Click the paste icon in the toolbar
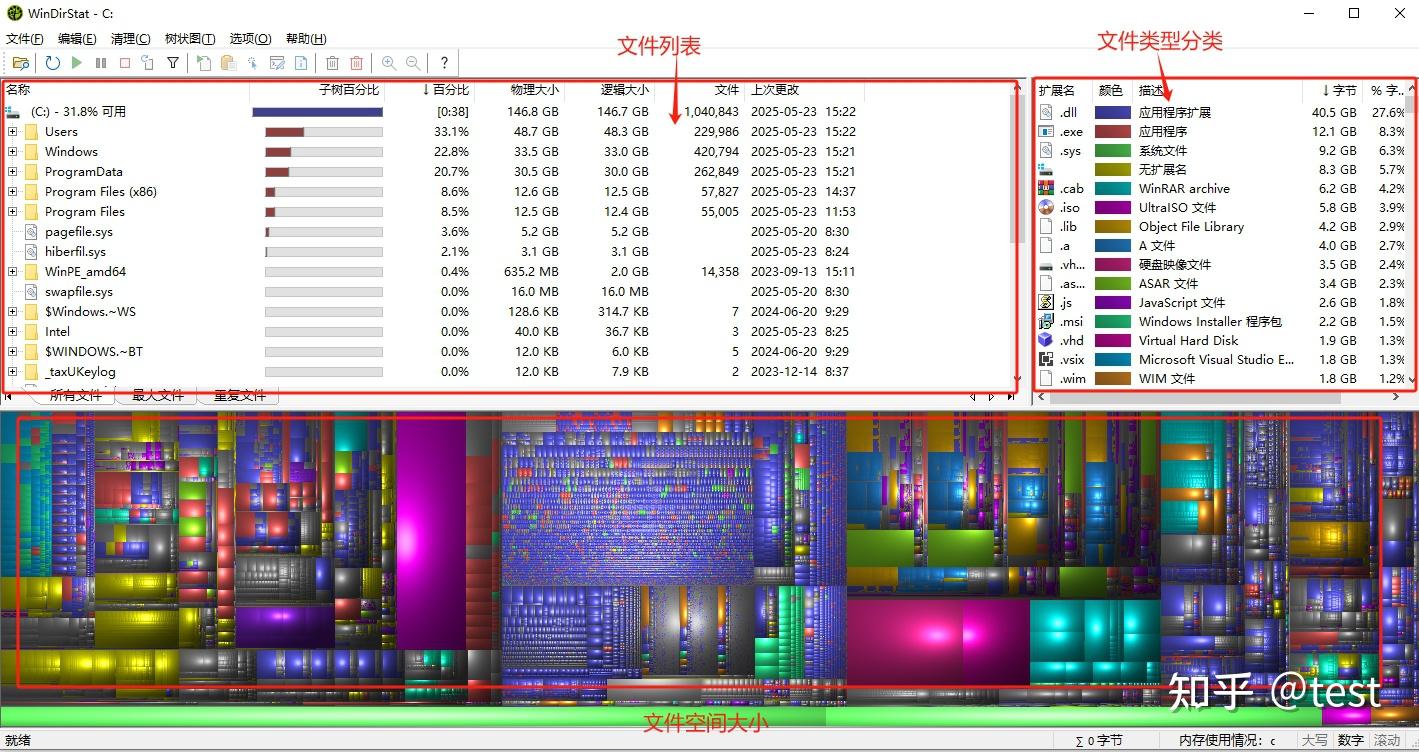Viewport: 1419px width, 752px height. (x=228, y=62)
